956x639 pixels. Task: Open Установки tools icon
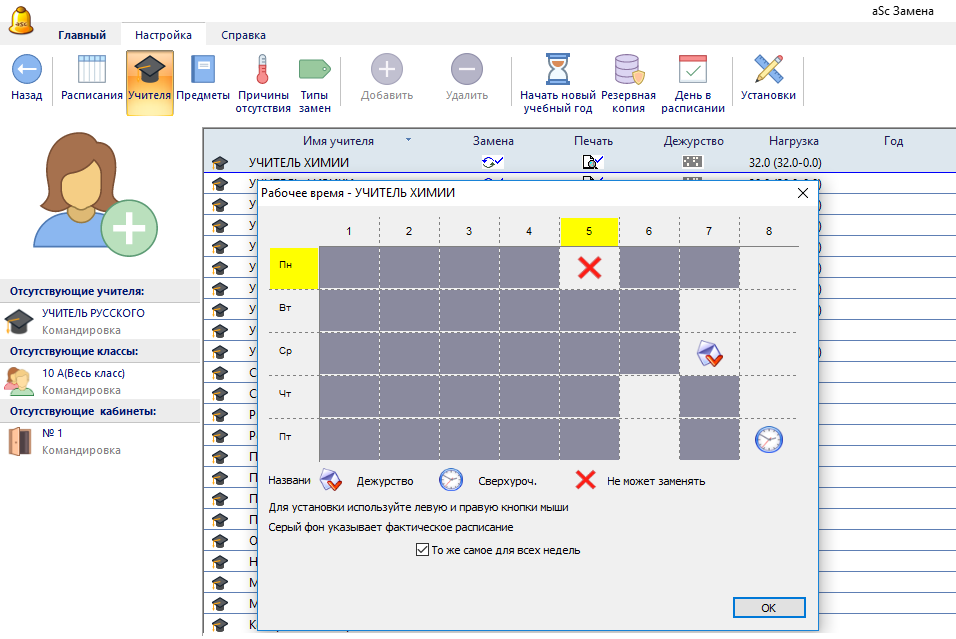pyautogui.click(x=768, y=69)
